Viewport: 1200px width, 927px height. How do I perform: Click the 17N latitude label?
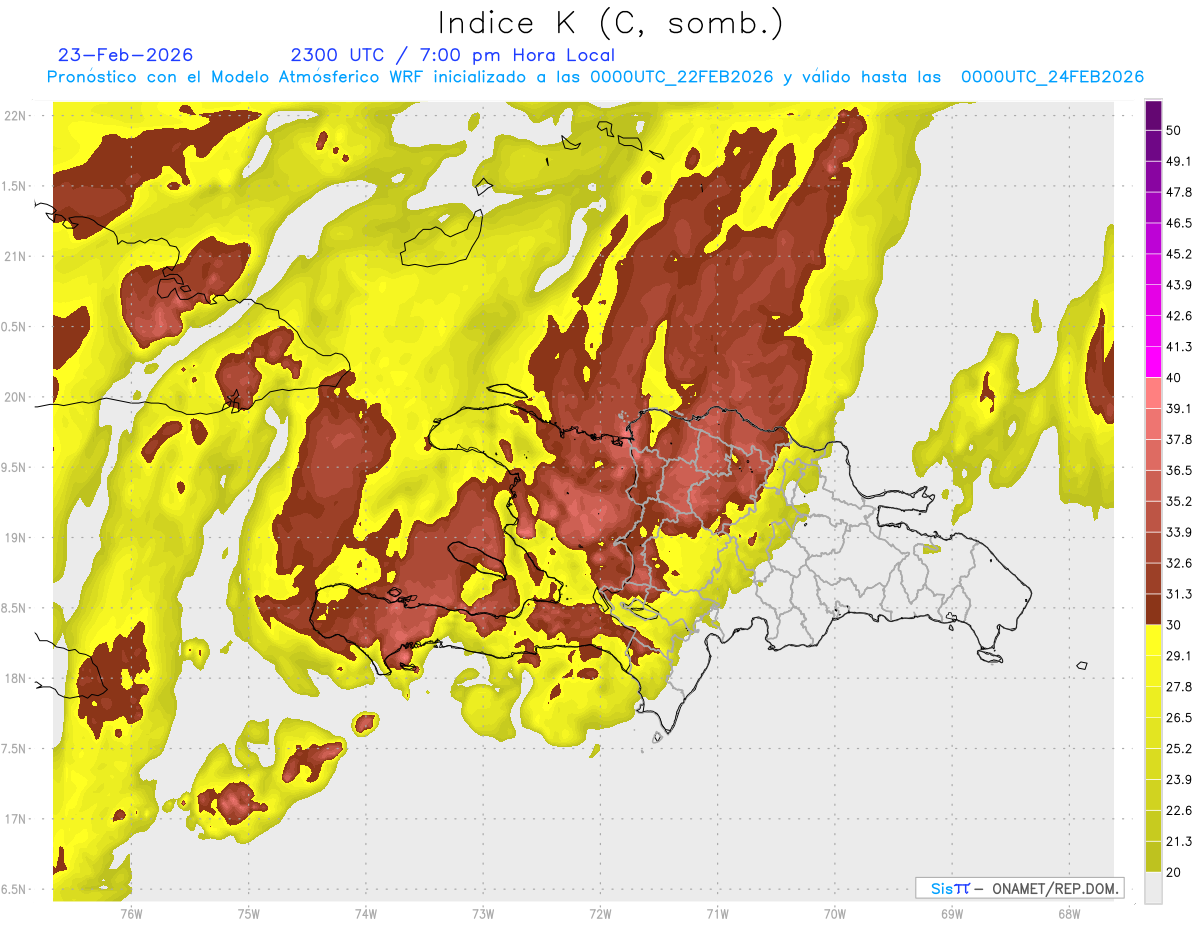[x=14, y=819]
